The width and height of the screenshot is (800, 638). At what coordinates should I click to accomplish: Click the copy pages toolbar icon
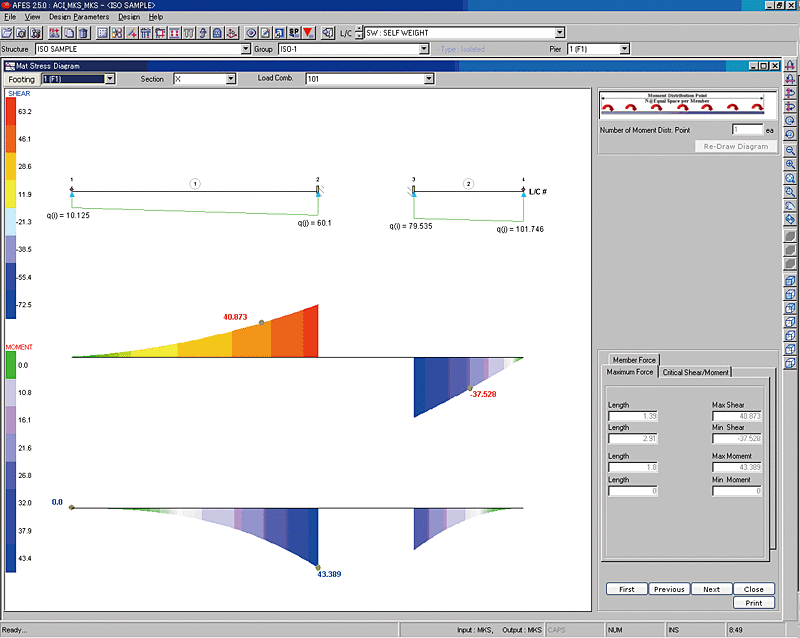69,33
